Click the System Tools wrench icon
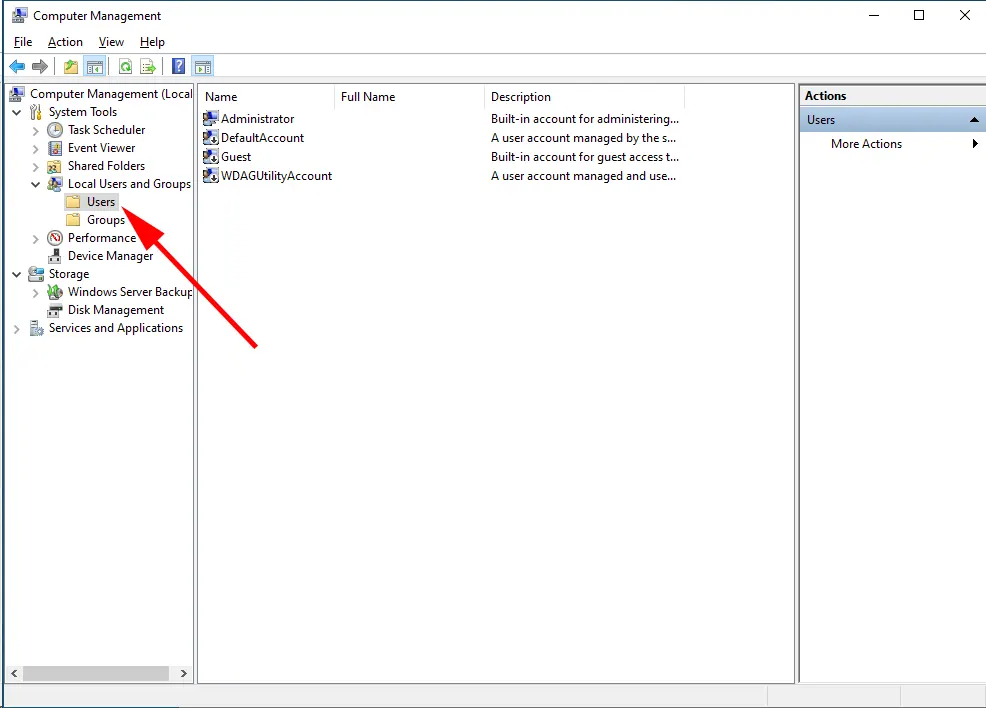 click(x=36, y=112)
